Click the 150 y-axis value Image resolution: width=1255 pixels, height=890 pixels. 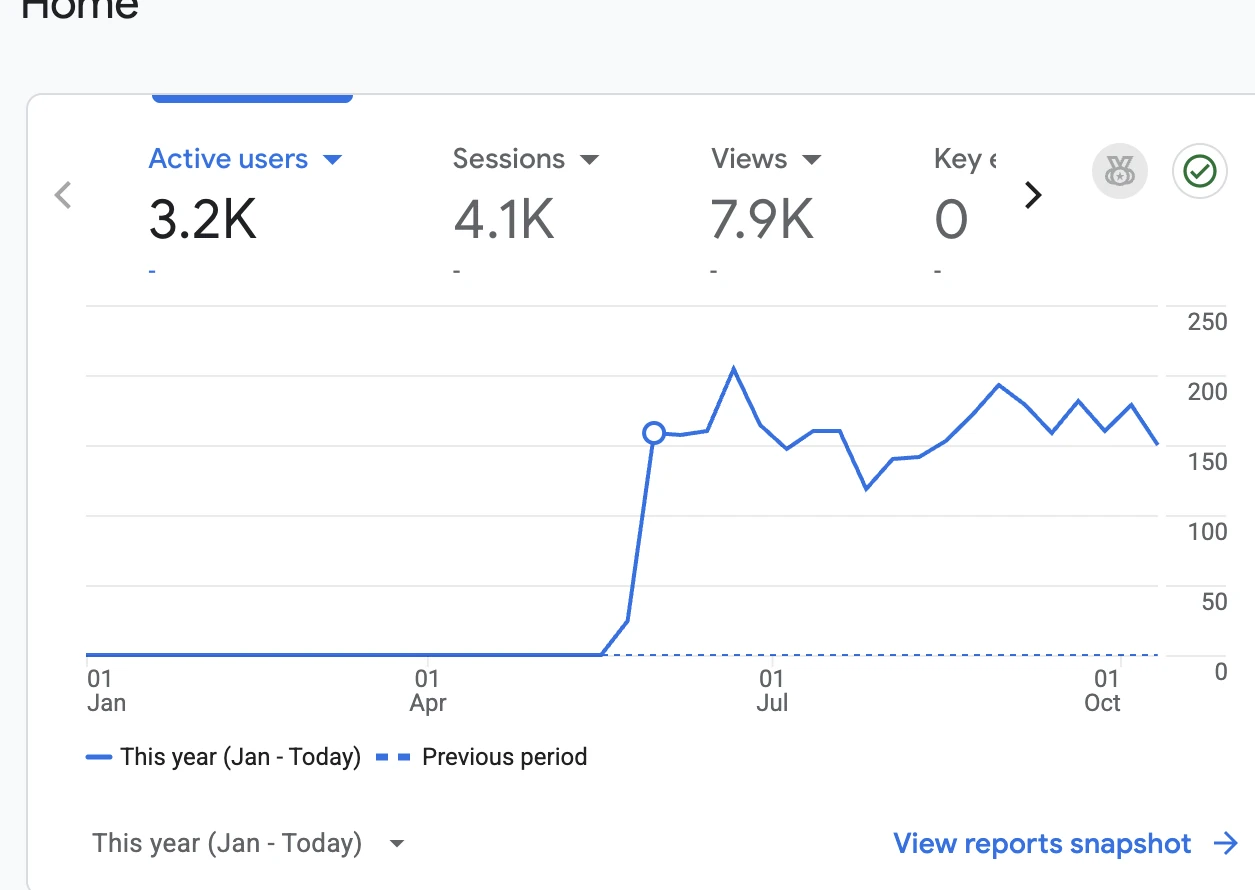[x=1207, y=462]
